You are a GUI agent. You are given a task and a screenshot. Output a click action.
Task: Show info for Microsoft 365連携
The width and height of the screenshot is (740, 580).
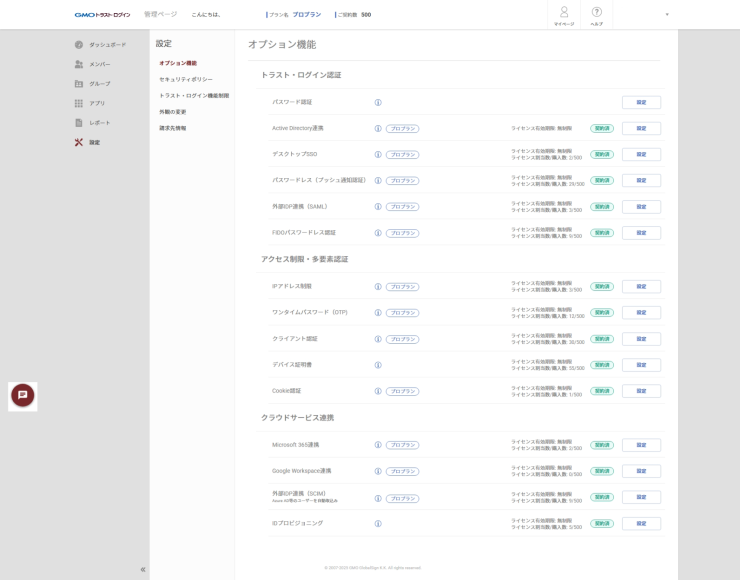tap(378, 445)
